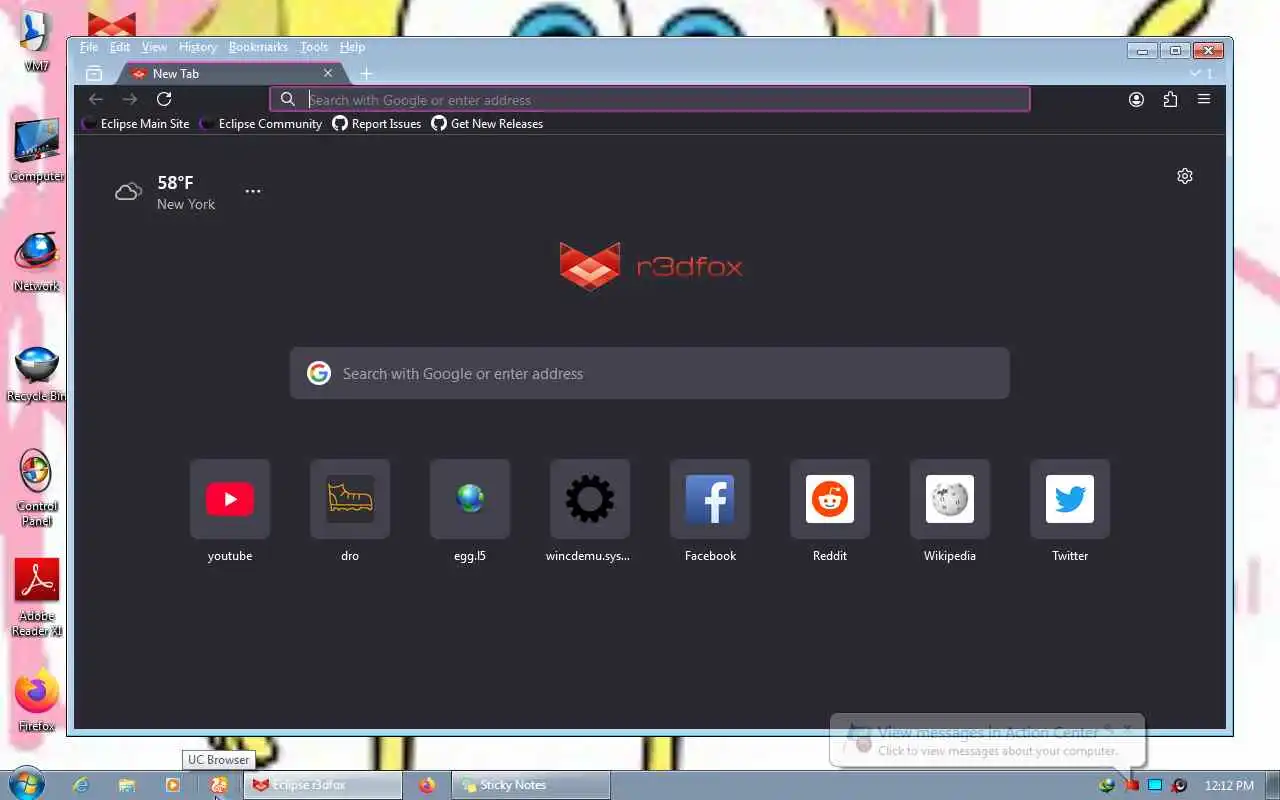
Task: Reload the current page
Action: [x=164, y=99]
